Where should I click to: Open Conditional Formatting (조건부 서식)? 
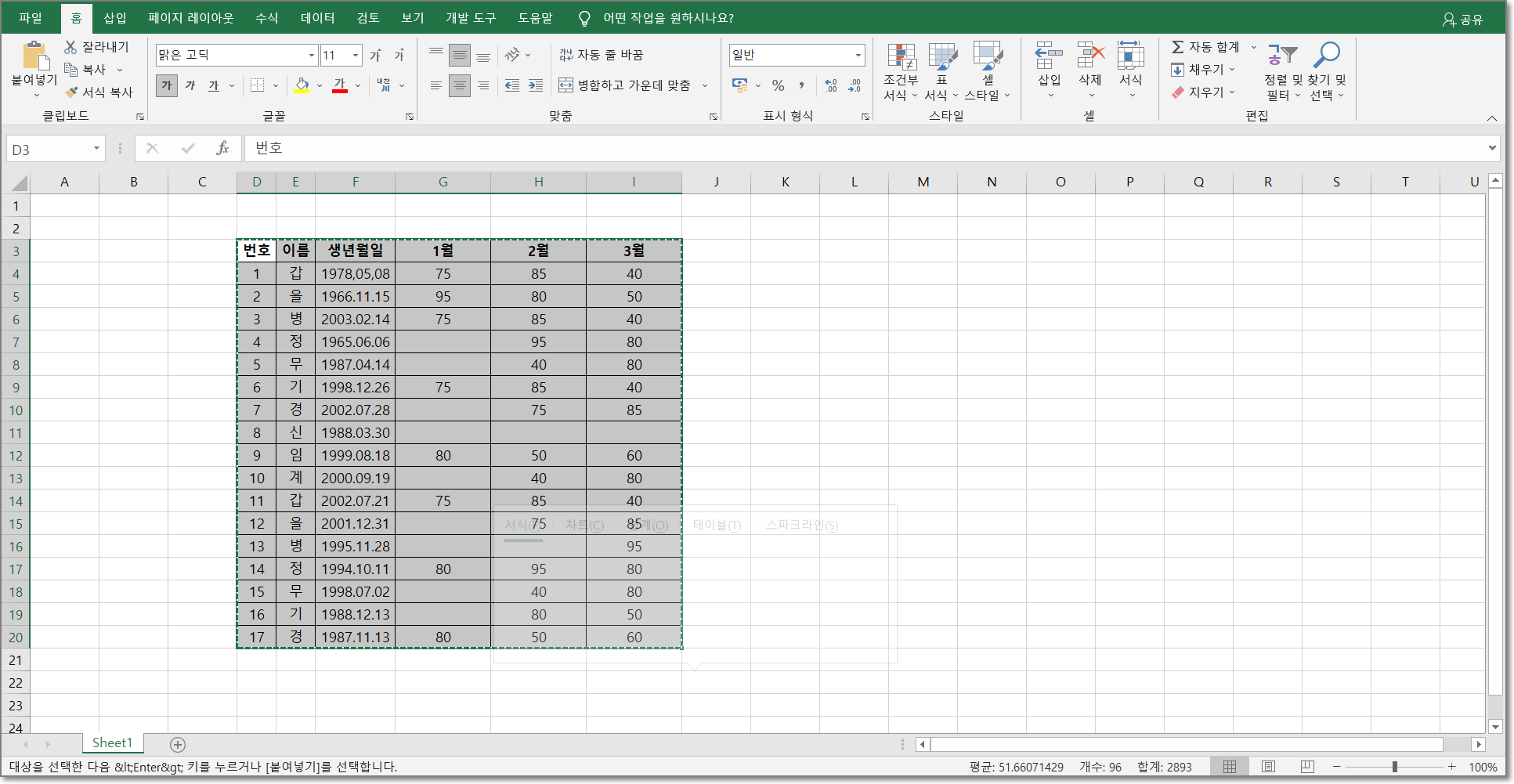pyautogui.click(x=901, y=71)
